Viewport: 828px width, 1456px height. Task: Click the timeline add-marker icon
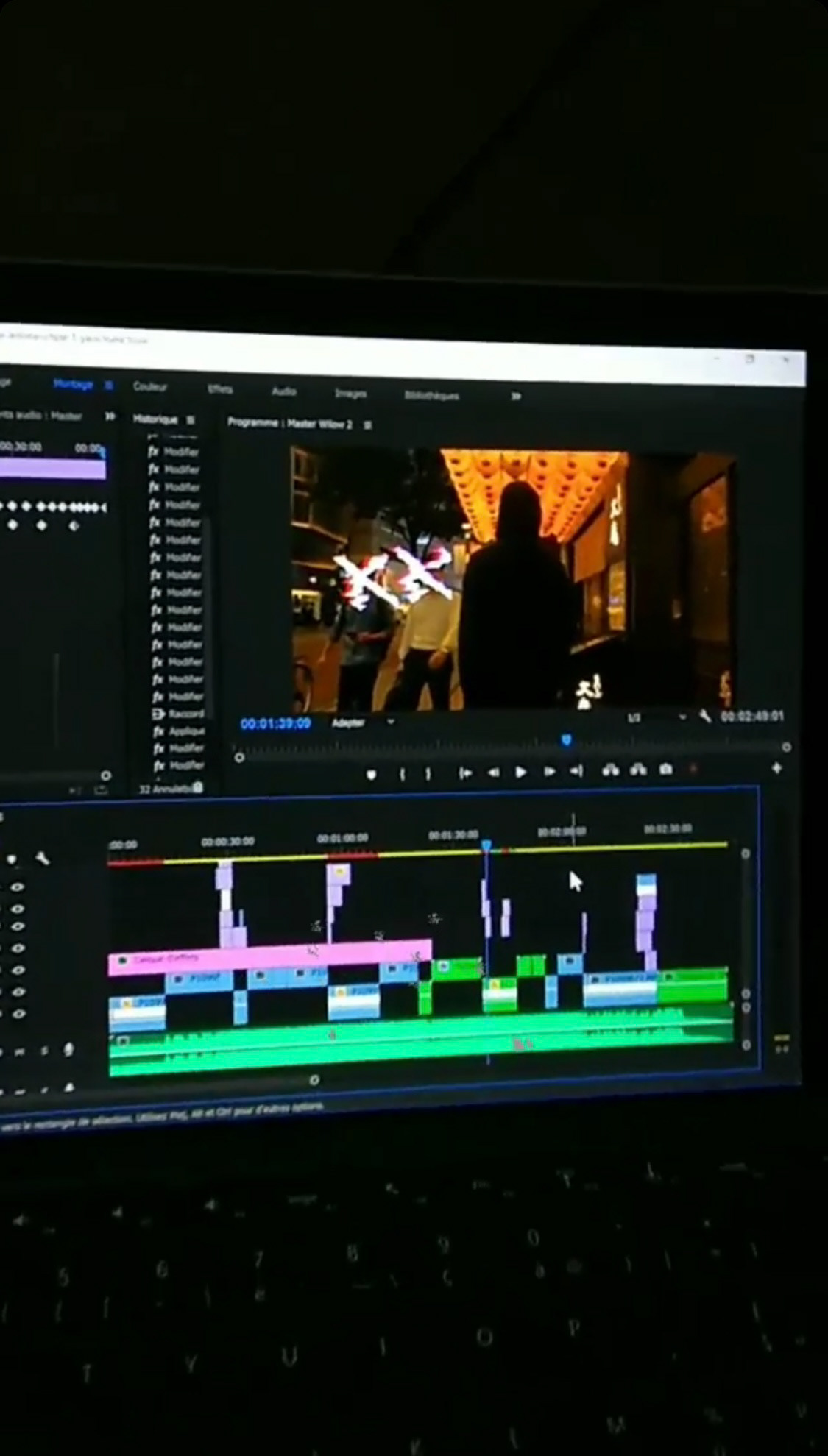pos(12,859)
